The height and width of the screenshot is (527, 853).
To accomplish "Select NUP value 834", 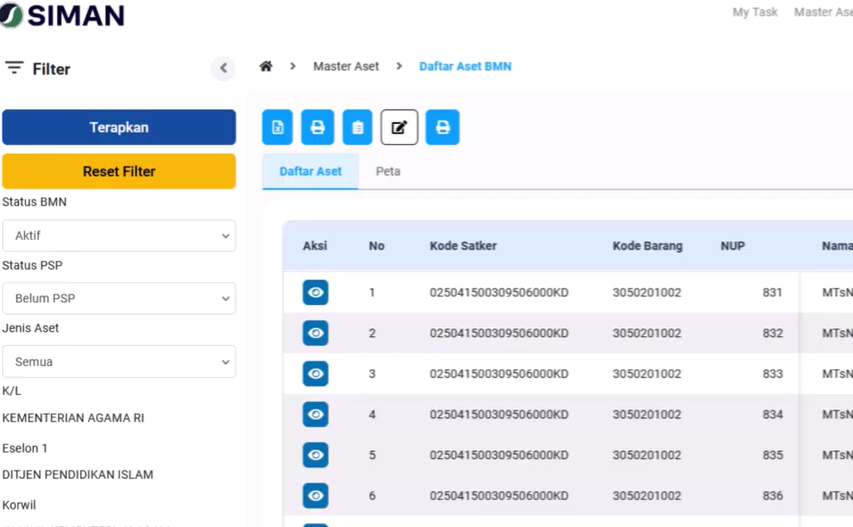I will tap(772, 414).
